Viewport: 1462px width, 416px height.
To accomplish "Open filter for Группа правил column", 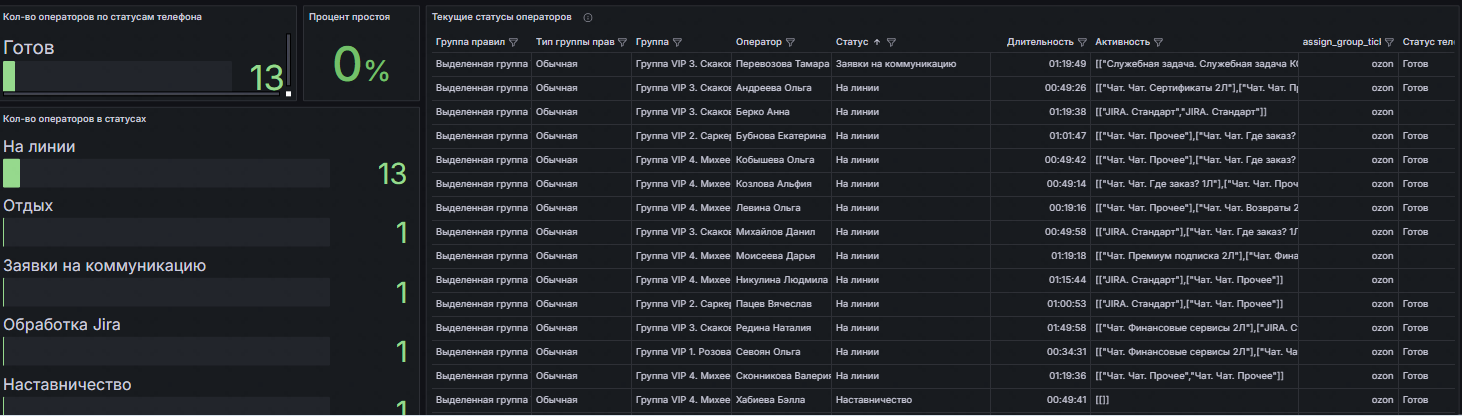I will (513, 43).
